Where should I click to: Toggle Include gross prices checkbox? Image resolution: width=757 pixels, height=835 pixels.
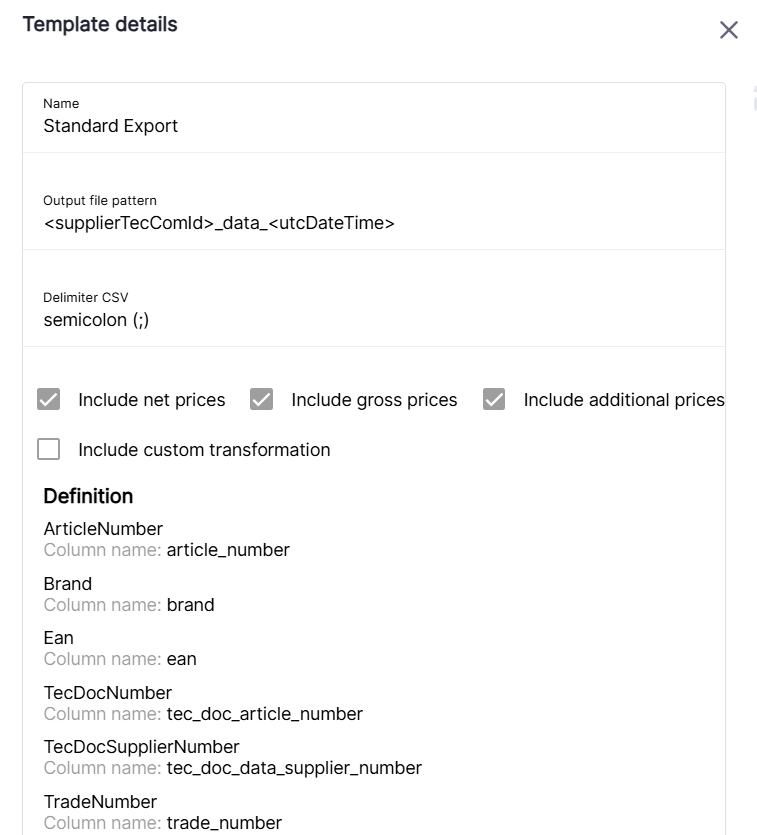pos(262,400)
